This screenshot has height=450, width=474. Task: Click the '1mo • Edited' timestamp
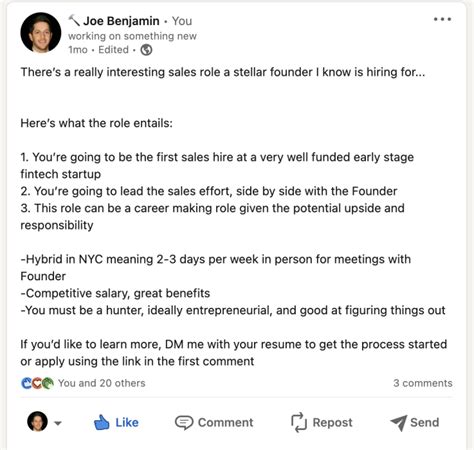98,50
